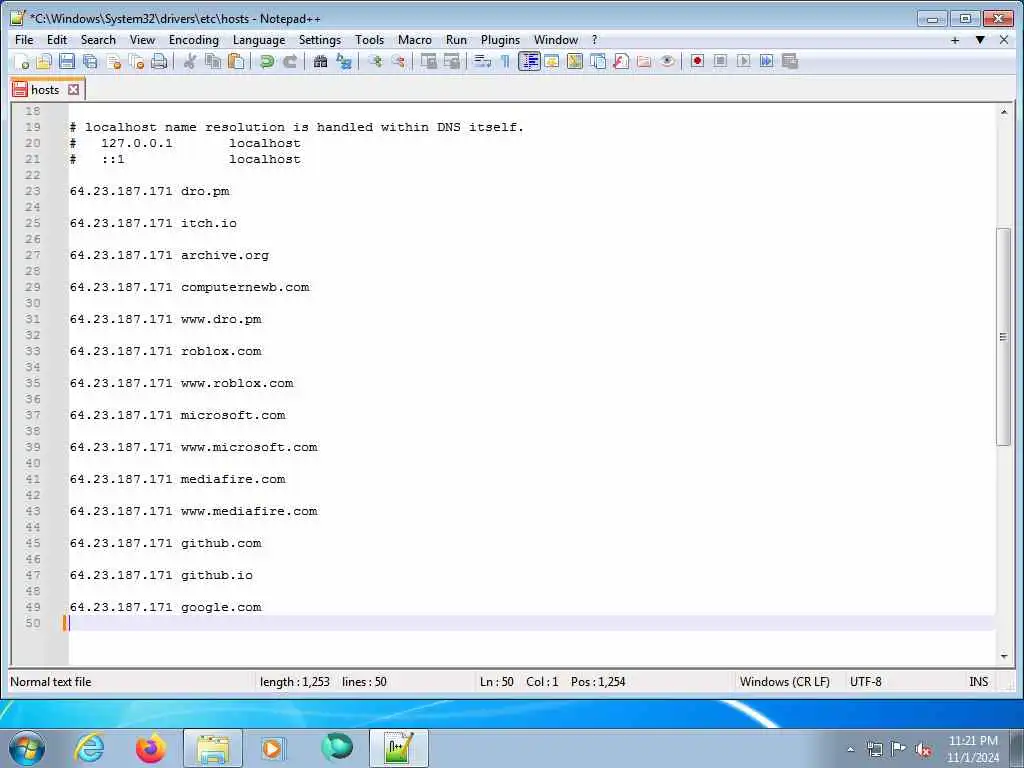
Task: Click the vertical scrollbar down arrow
Action: [x=1004, y=656]
